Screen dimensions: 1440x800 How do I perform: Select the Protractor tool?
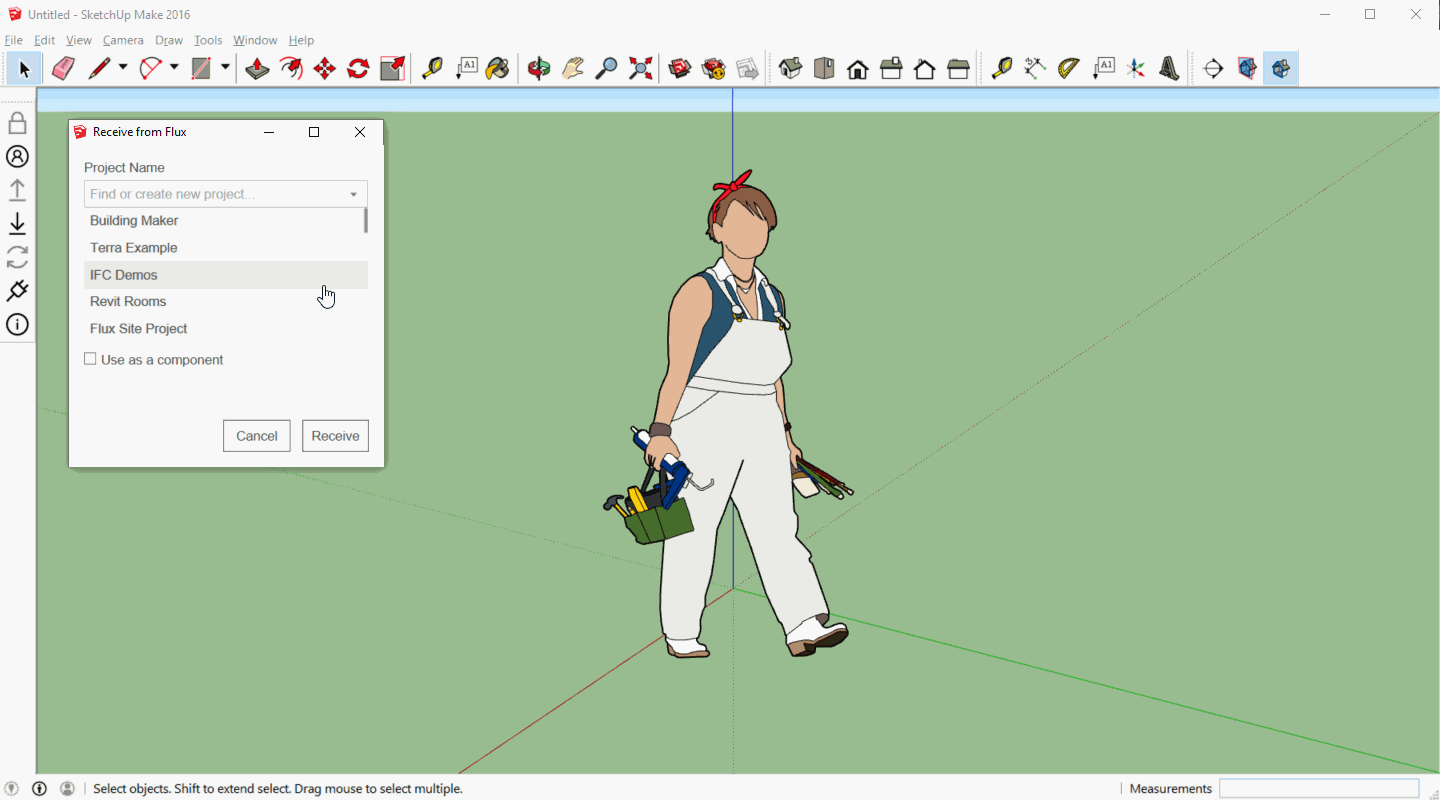click(x=1069, y=68)
